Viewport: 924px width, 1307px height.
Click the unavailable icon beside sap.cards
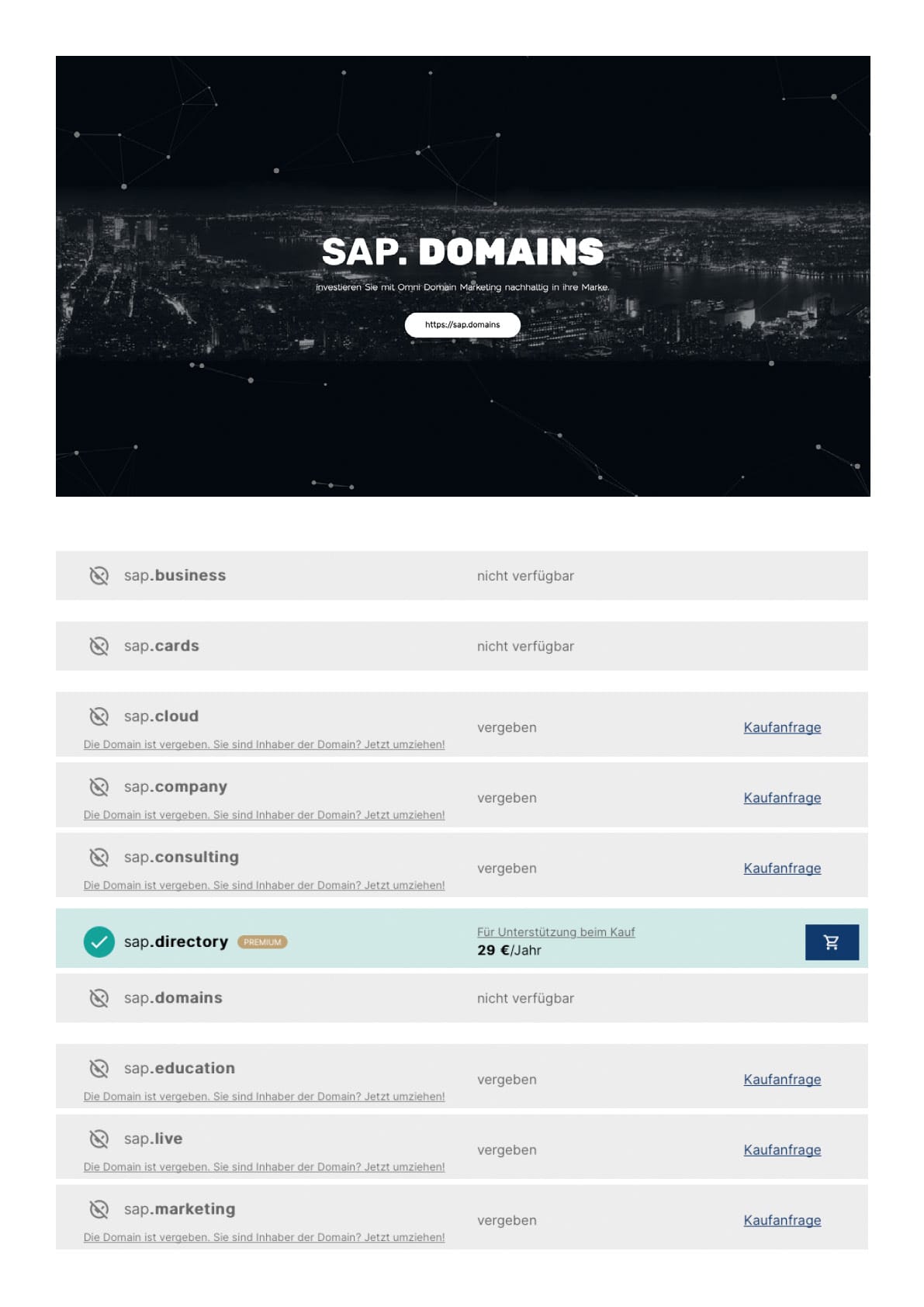pyautogui.click(x=99, y=646)
